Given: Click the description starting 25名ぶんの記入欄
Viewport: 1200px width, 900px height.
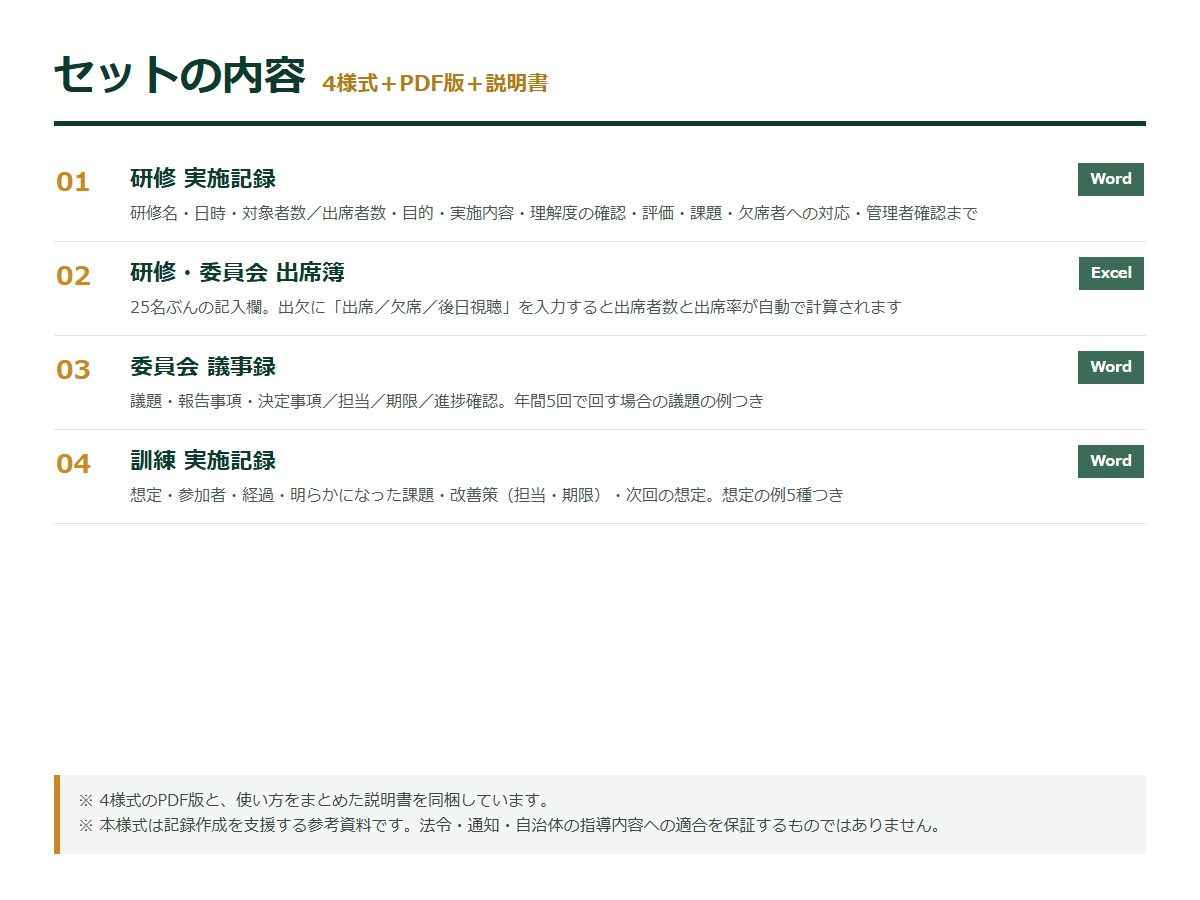Looking at the screenshot, I should pos(516,307).
